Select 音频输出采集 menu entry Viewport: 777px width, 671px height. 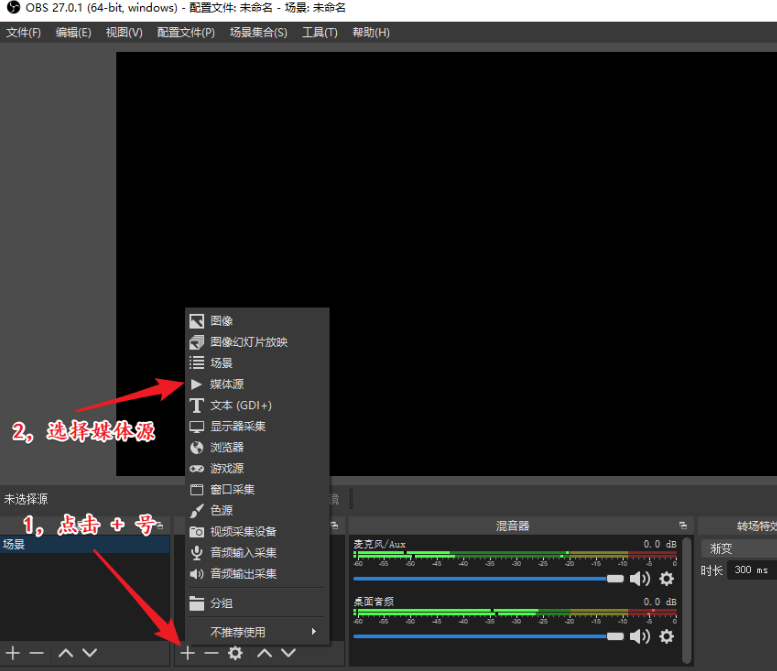point(257,573)
